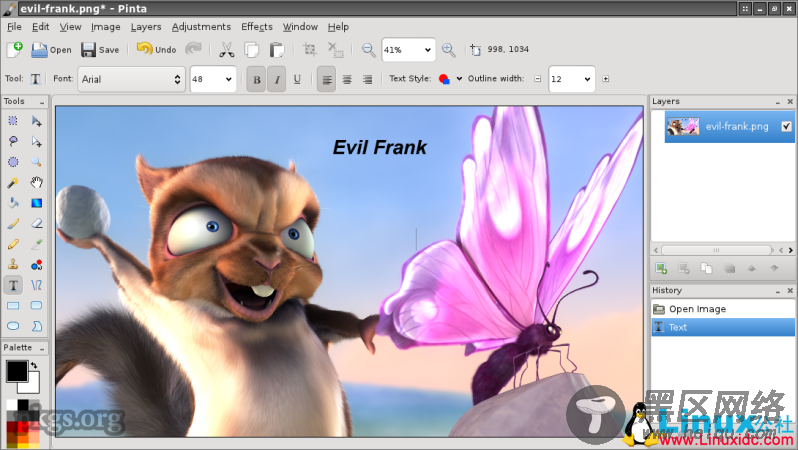Open the Font Arial dropdown
798x450 pixels.
click(x=131, y=79)
